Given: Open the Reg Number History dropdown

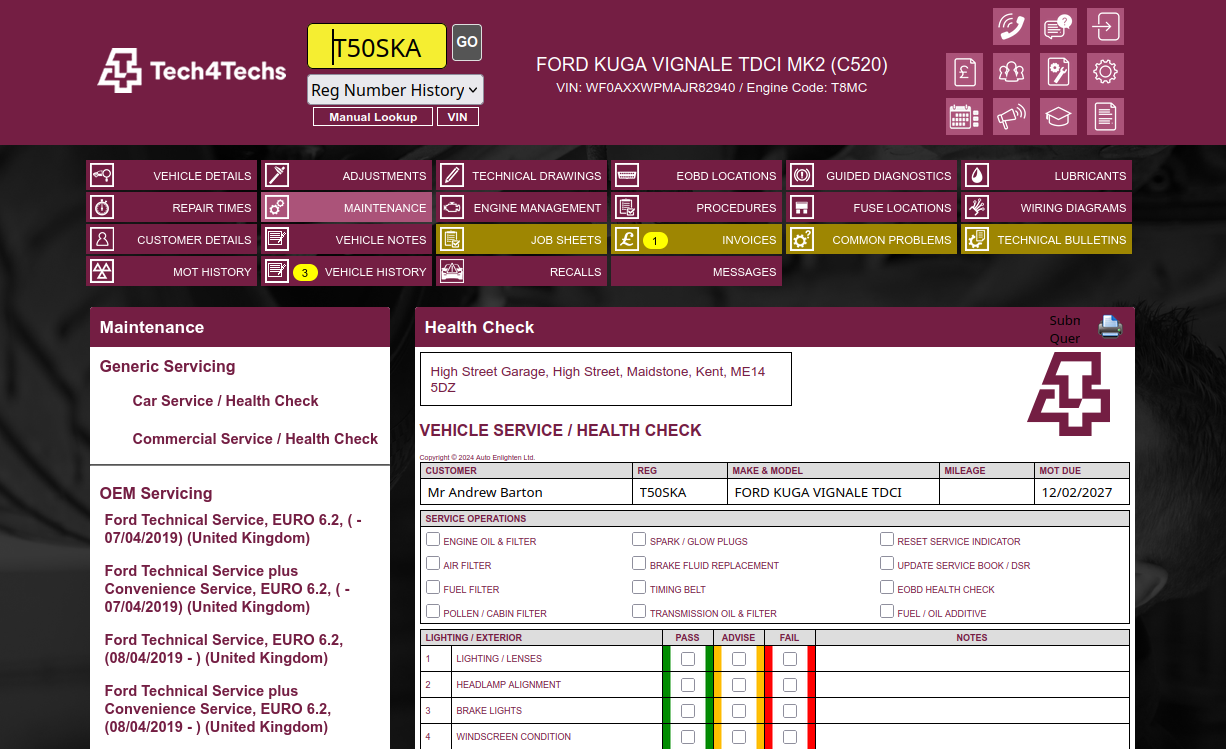Looking at the screenshot, I should pos(395,90).
